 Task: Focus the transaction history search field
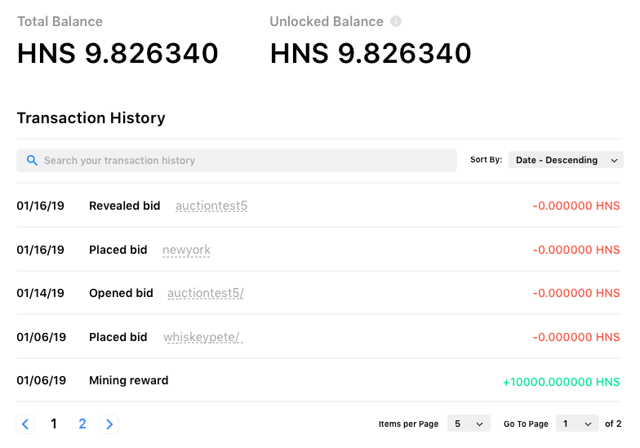click(x=236, y=160)
